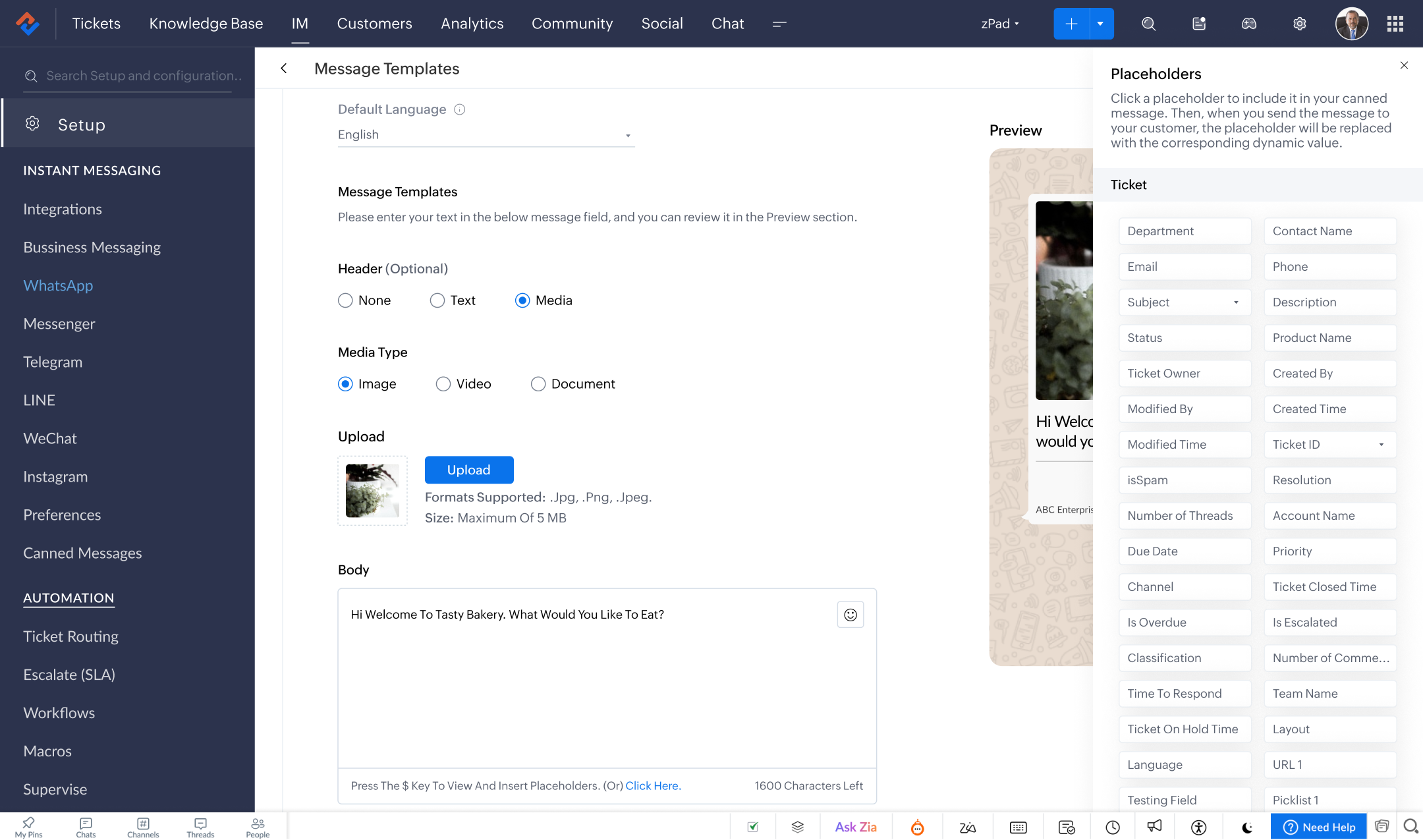Open the global search magnifier icon
Viewport: 1423px width, 840px height.
pos(1148,24)
